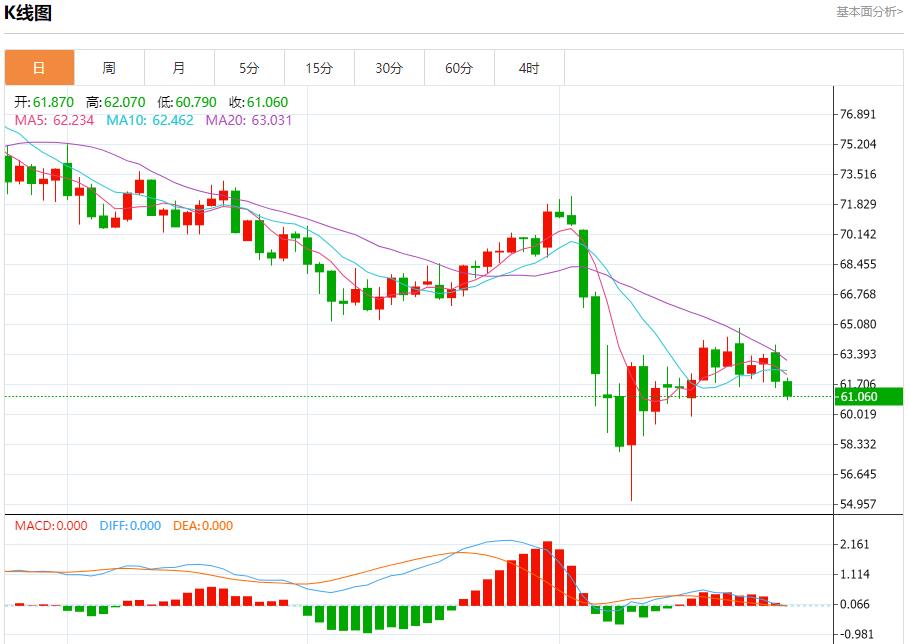
Task: Click the DIFF value label
Action: click(x=130, y=526)
